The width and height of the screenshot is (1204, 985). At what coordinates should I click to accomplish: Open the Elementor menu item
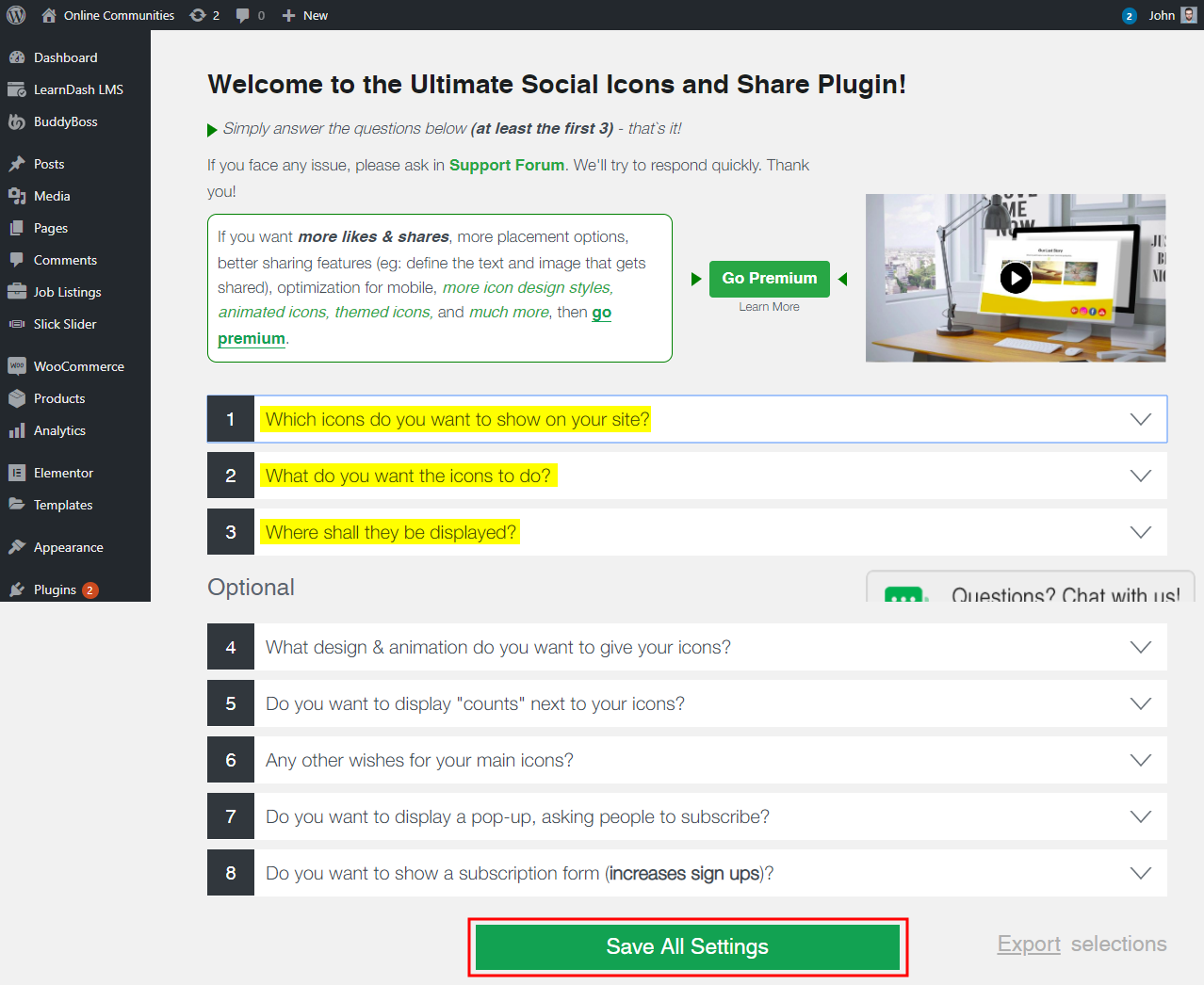coord(63,473)
